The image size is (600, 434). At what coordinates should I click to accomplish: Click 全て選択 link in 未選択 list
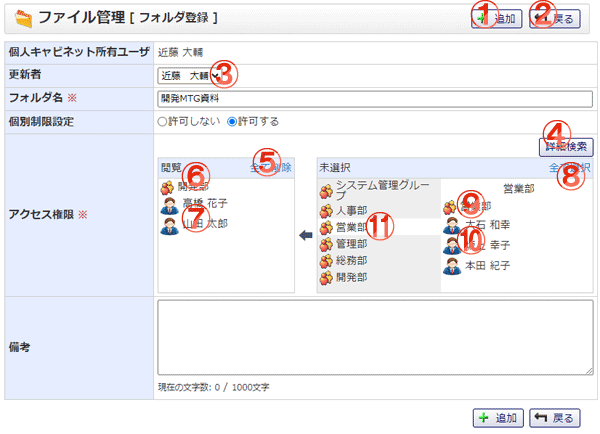570,167
